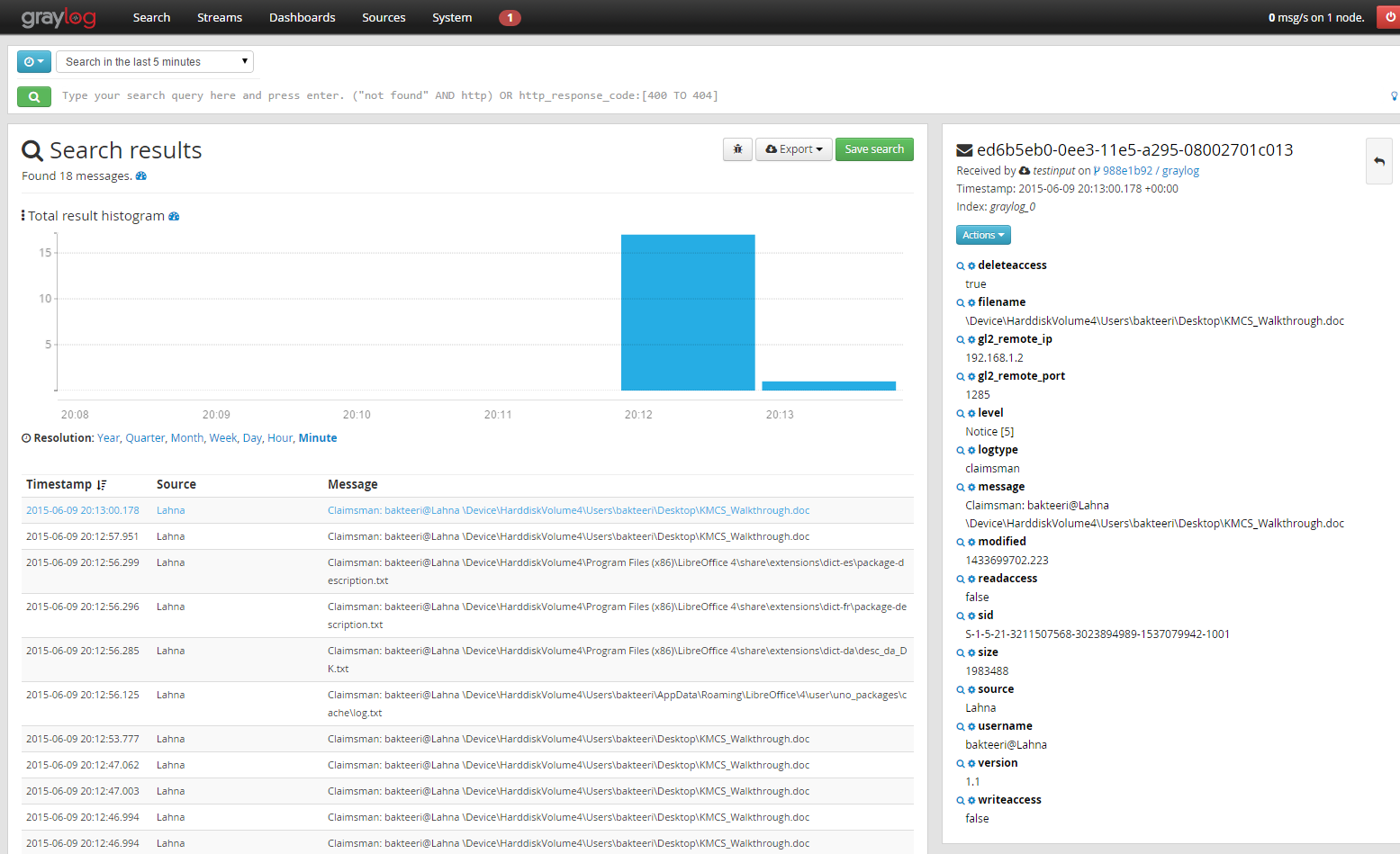Click the testinput input name
The width and height of the screenshot is (1400, 854).
tap(1053, 171)
